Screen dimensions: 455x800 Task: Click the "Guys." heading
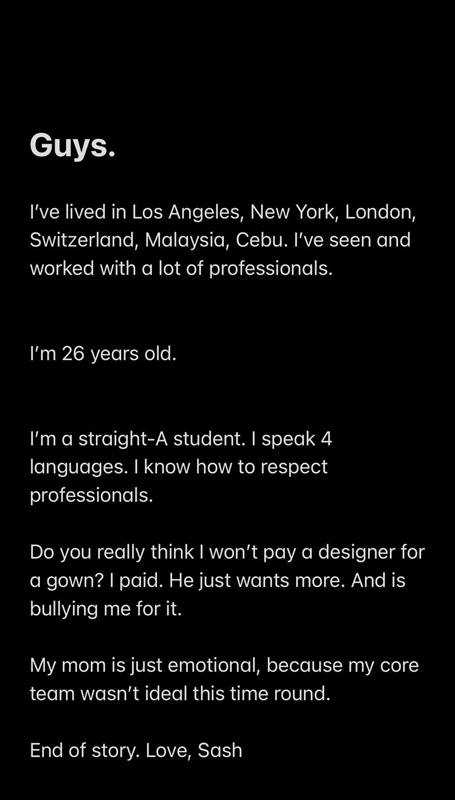click(72, 147)
